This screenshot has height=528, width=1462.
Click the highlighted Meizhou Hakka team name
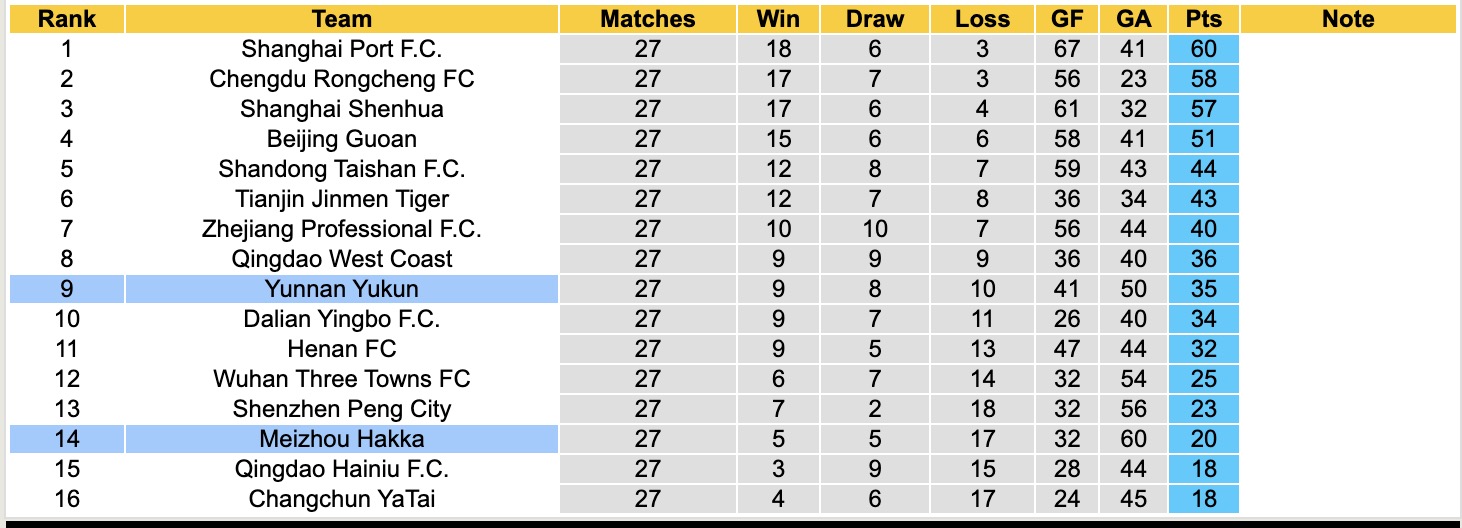[x=341, y=439]
